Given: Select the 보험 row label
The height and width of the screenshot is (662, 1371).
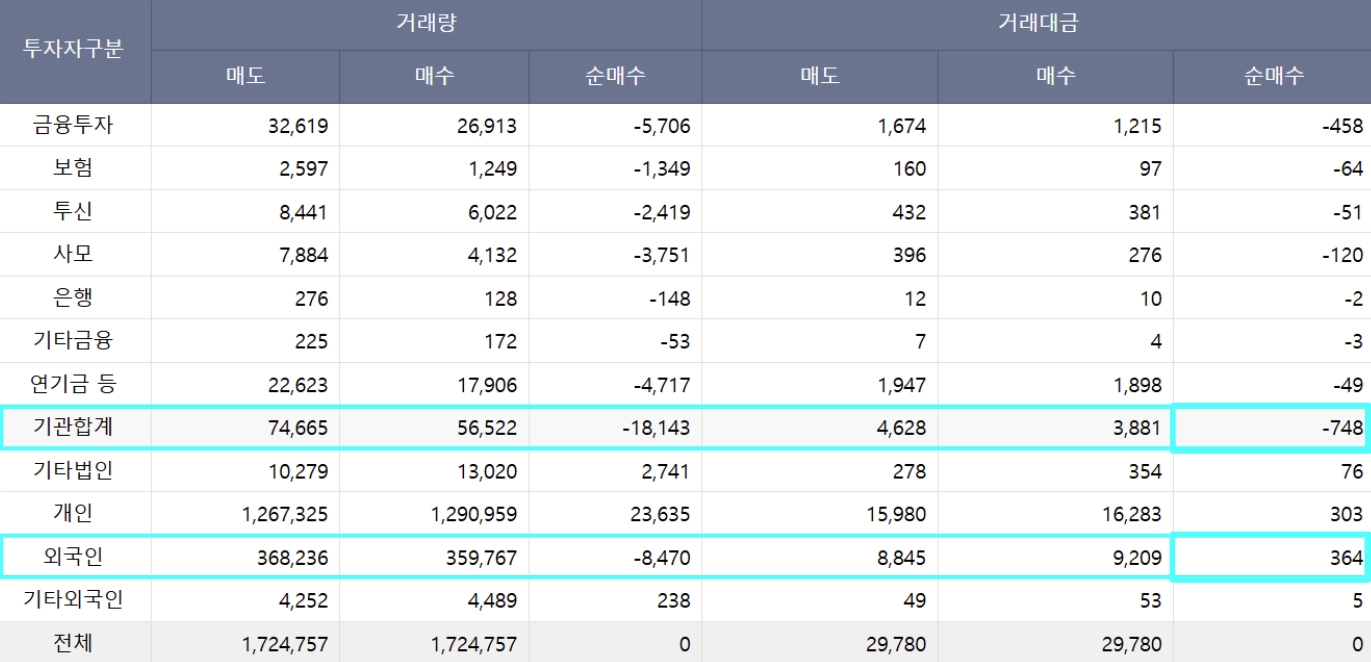Looking at the screenshot, I should coord(75,168).
